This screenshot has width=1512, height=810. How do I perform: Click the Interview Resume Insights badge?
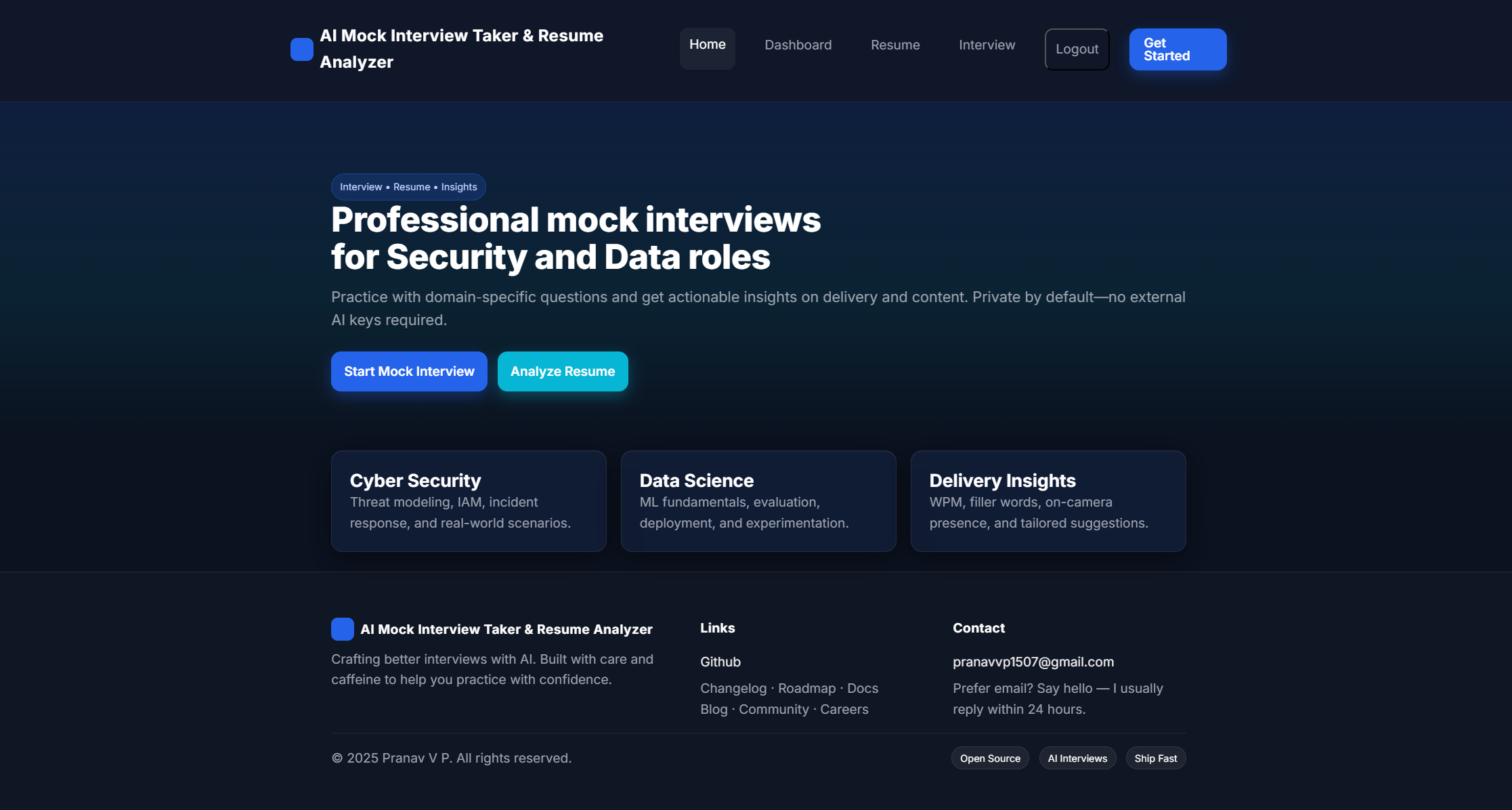[408, 186]
